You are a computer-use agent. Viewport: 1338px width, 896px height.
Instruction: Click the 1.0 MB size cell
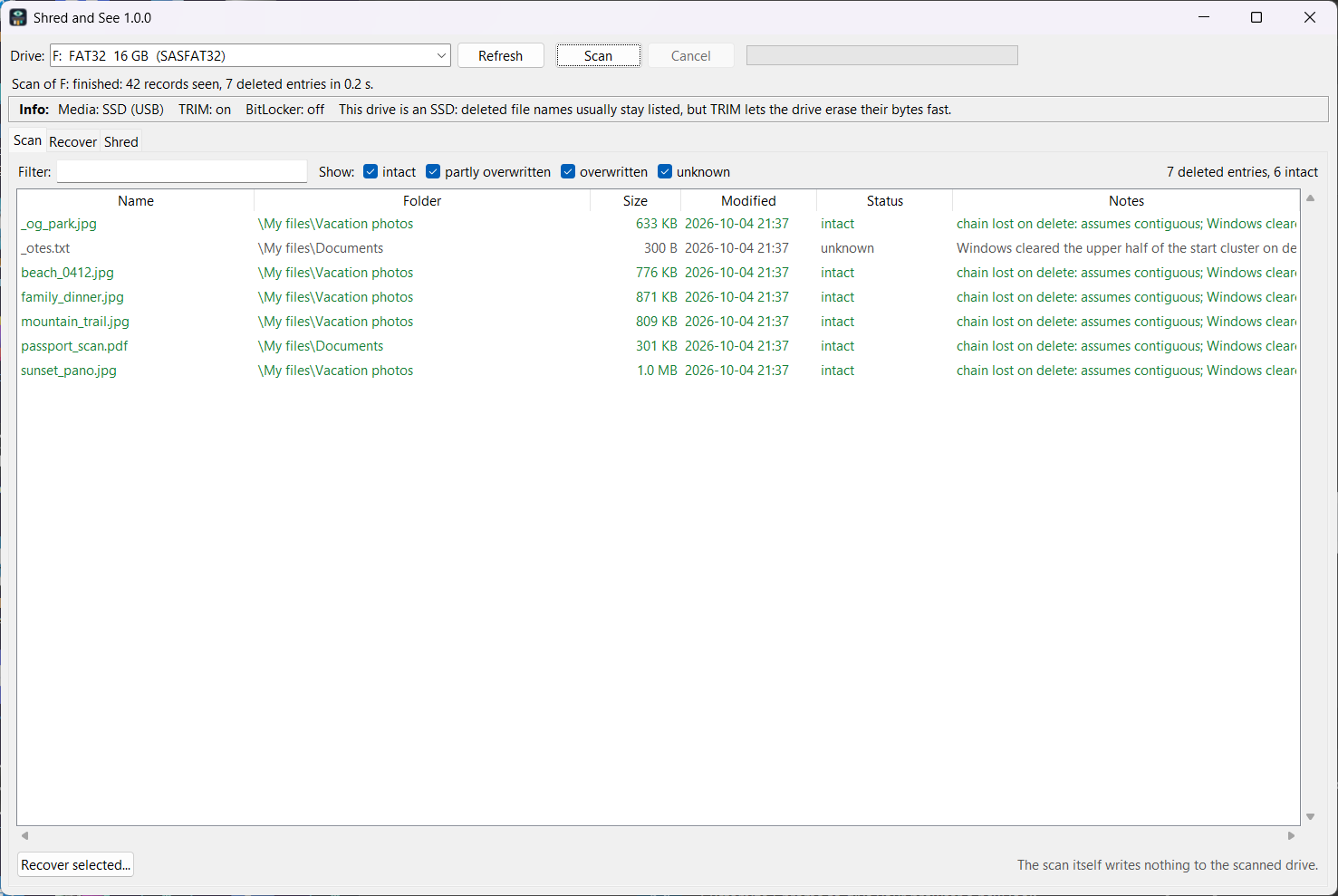tap(657, 371)
